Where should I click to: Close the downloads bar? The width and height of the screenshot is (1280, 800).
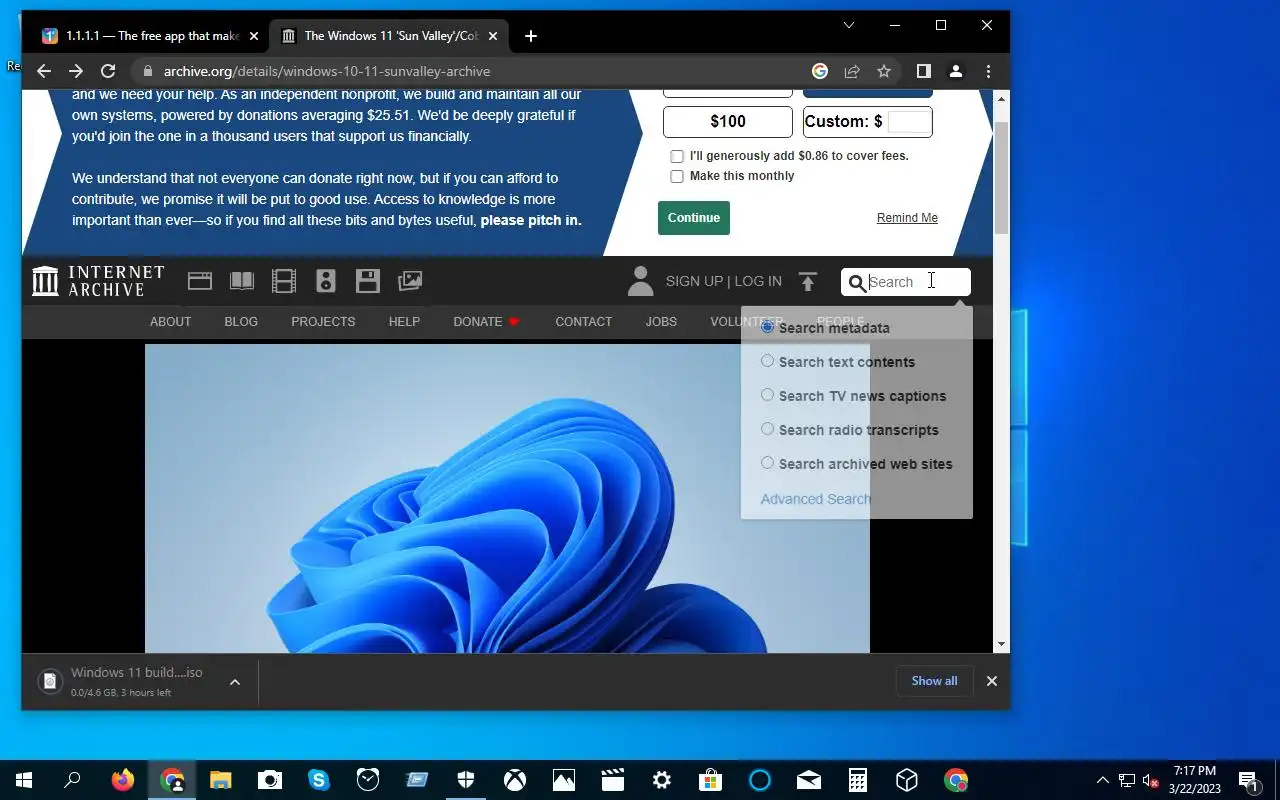[x=992, y=681]
